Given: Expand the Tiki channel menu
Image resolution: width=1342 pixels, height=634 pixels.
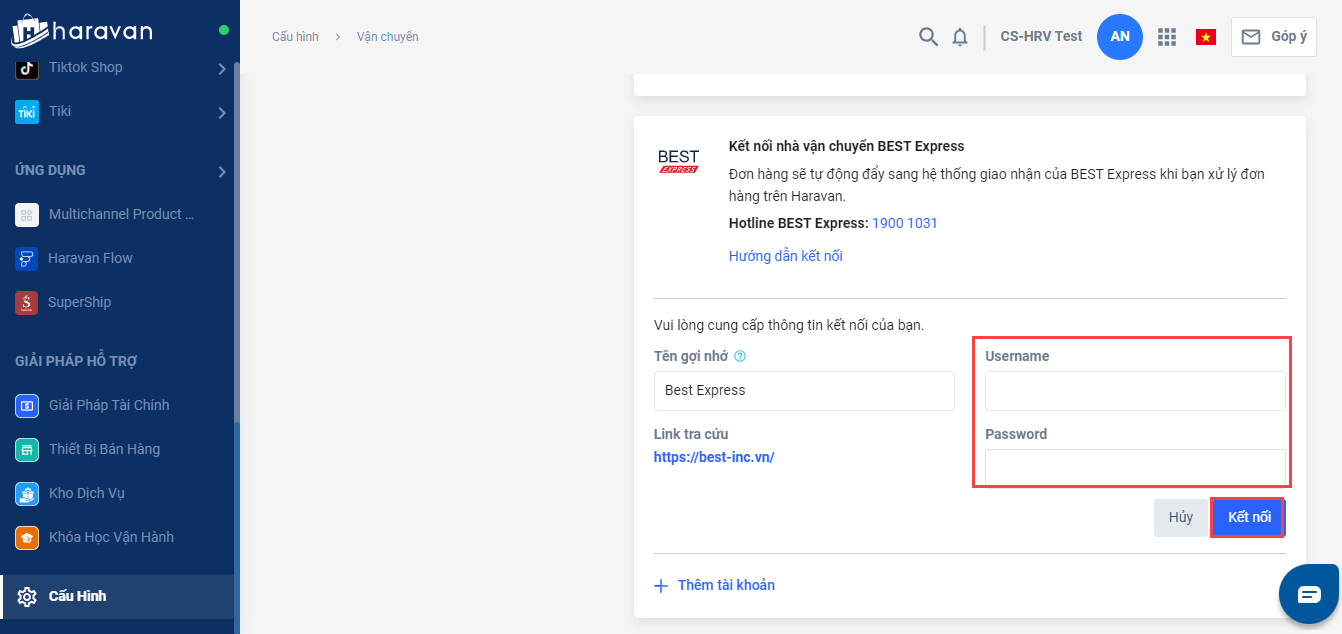Looking at the screenshot, I should coord(221,112).
